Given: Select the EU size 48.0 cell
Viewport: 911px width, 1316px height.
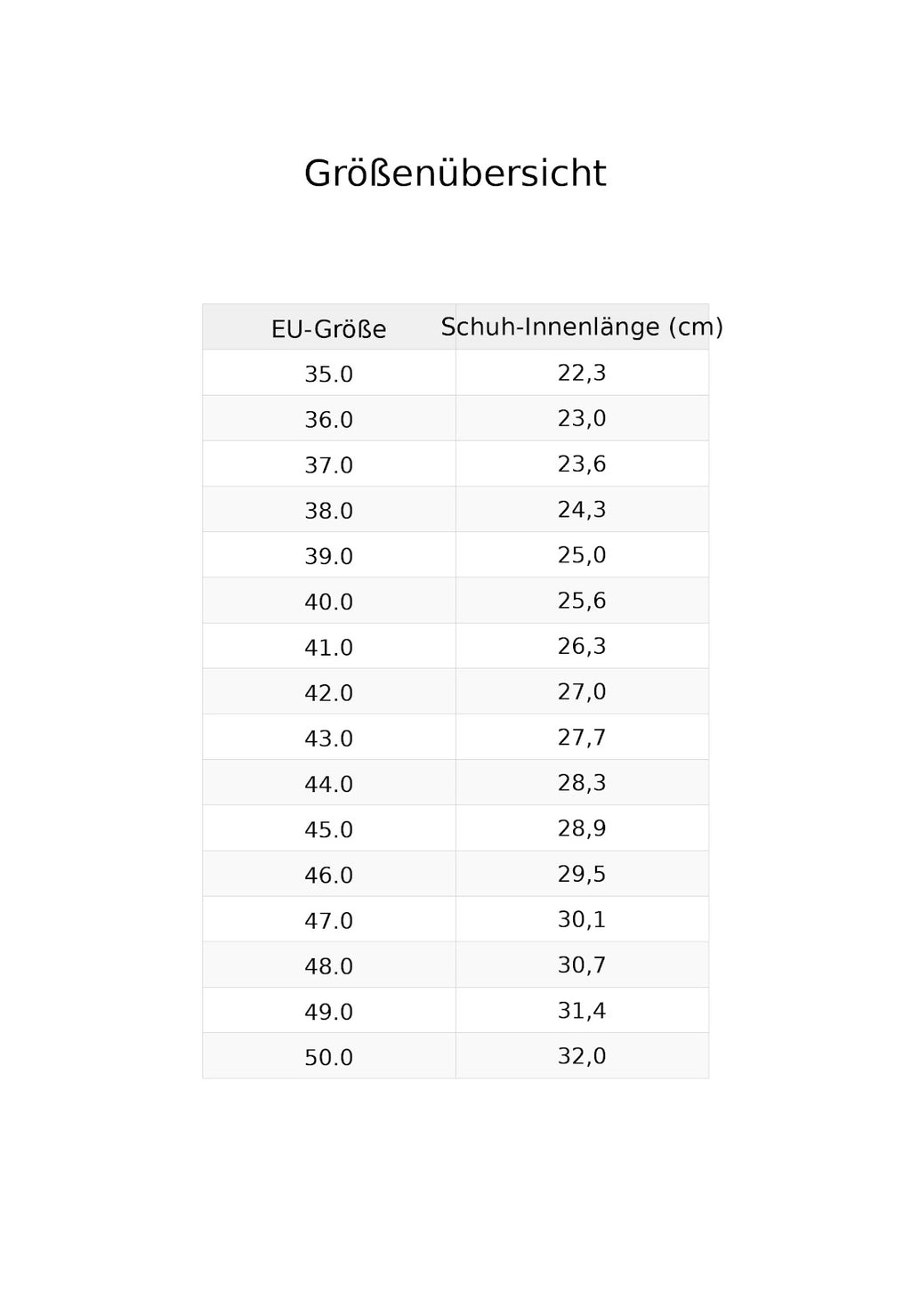Looking at the screenshot, I should [329, 965].
